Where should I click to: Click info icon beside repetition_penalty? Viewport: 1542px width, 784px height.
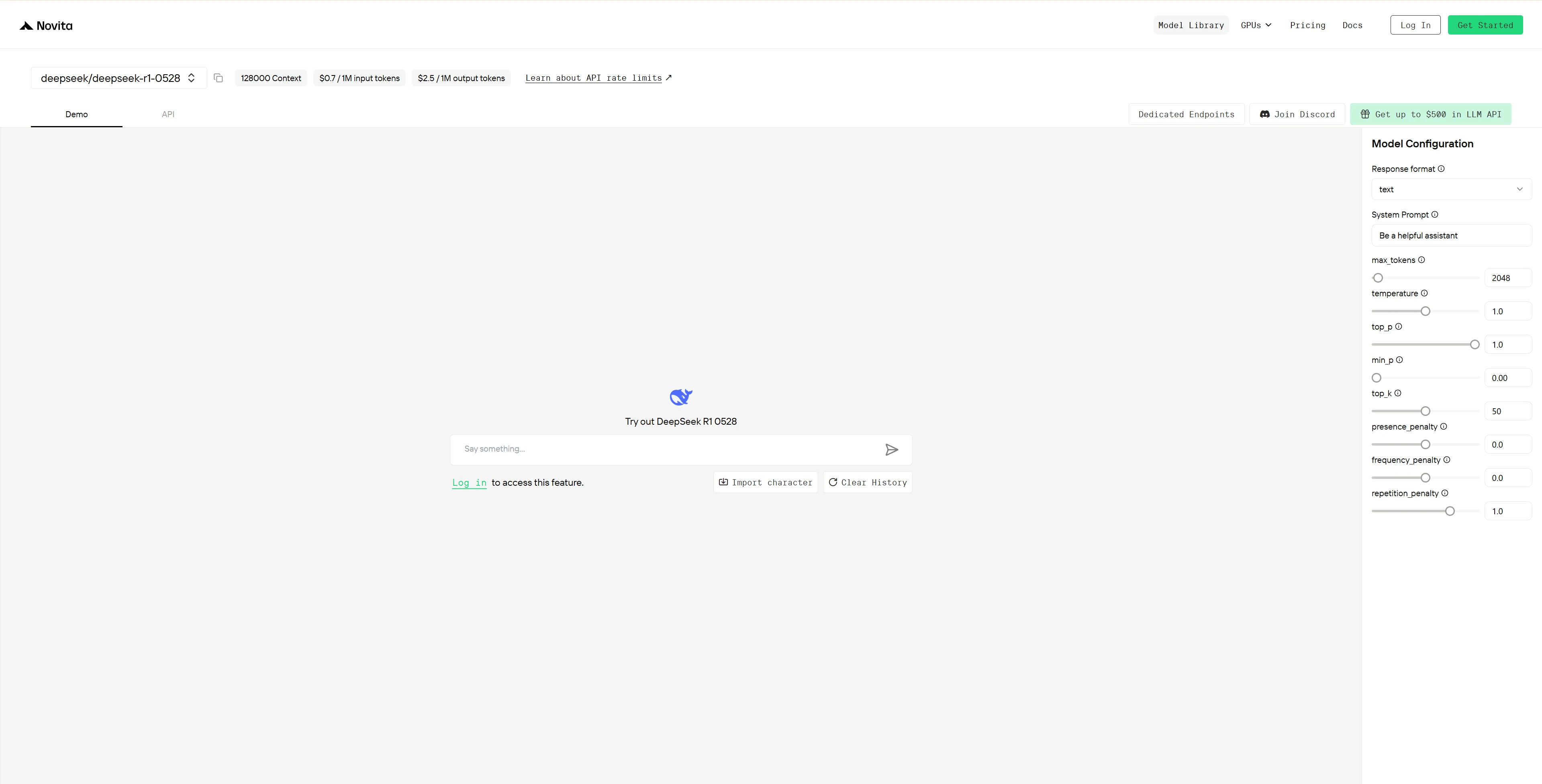point(1445,493)
